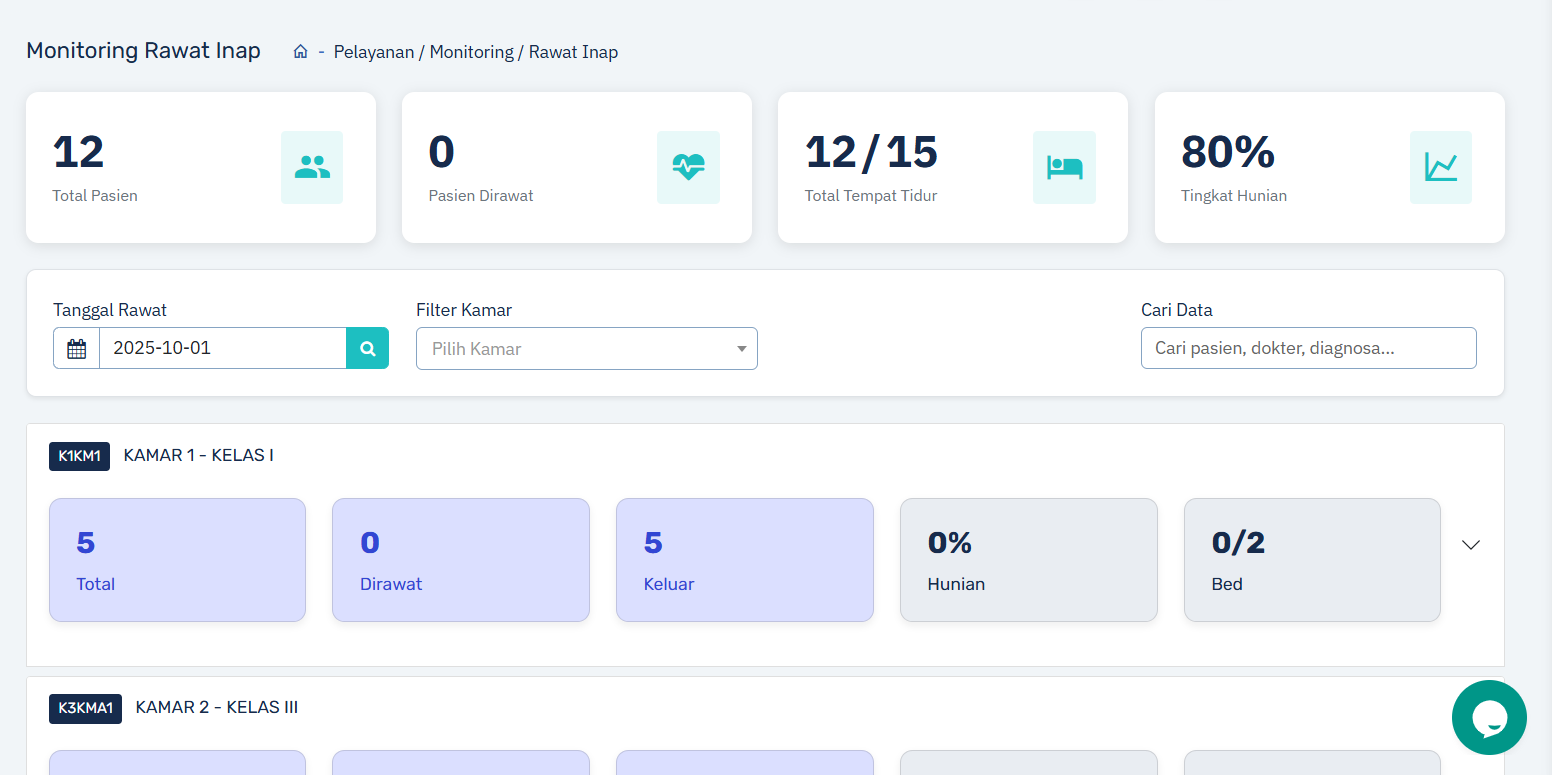Click the Dirawat card in Kamar 1
The width and height of the screenshot is (1552, 775).
pyautogui.click(x=460, y=560)
